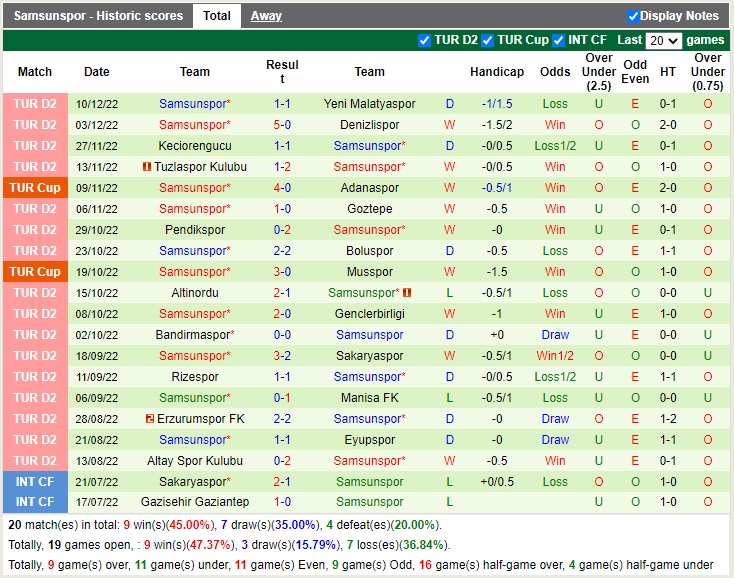Click the 4-0 score against Adanaspor
This screenshot has width=734, height=578.
click(x=282, y=188)
